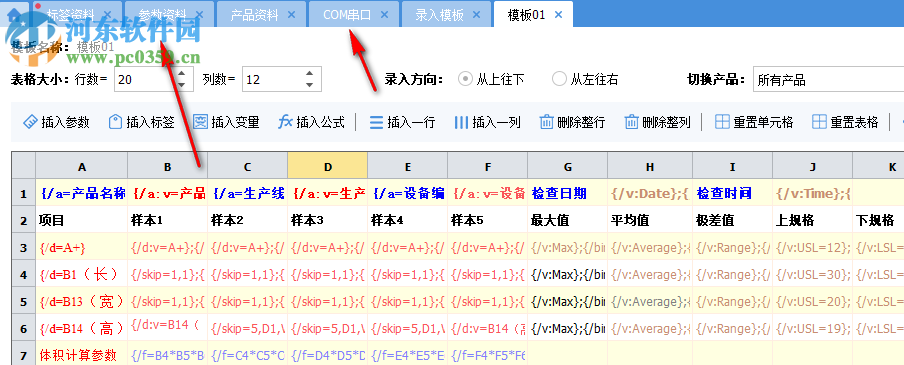904x365 pixels.
Task: Click the 上规格 cell
Action: (813, 220)
